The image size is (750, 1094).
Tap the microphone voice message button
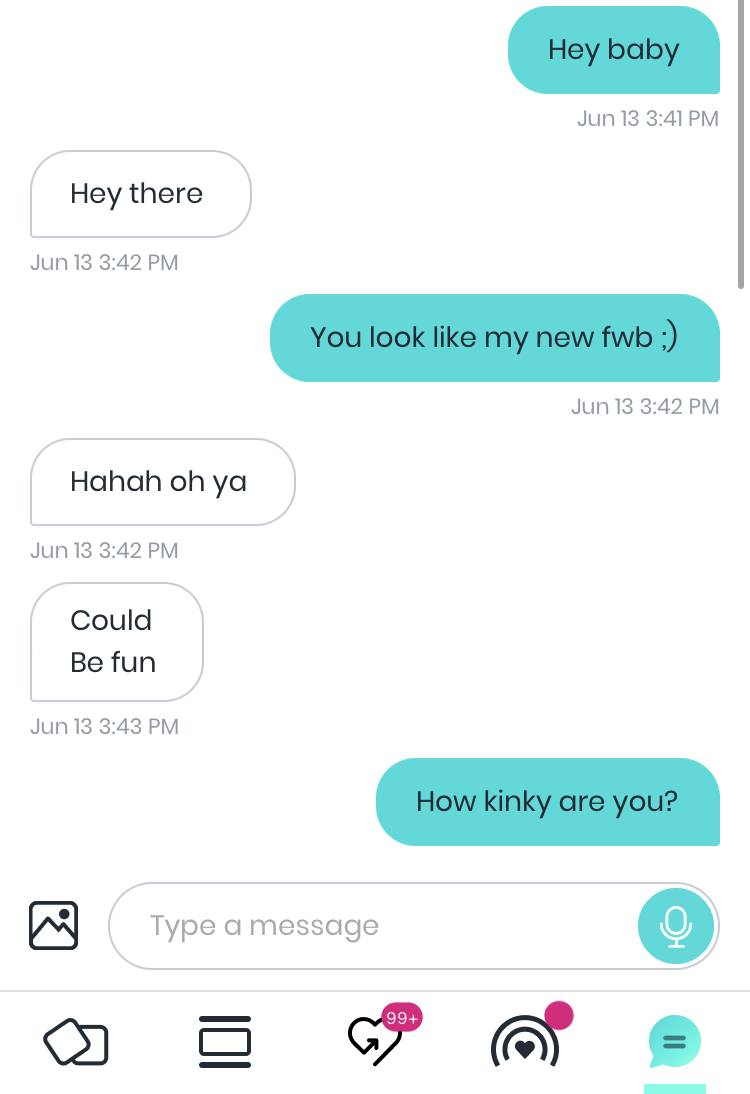pyautogui.click(x=675, y=926)
